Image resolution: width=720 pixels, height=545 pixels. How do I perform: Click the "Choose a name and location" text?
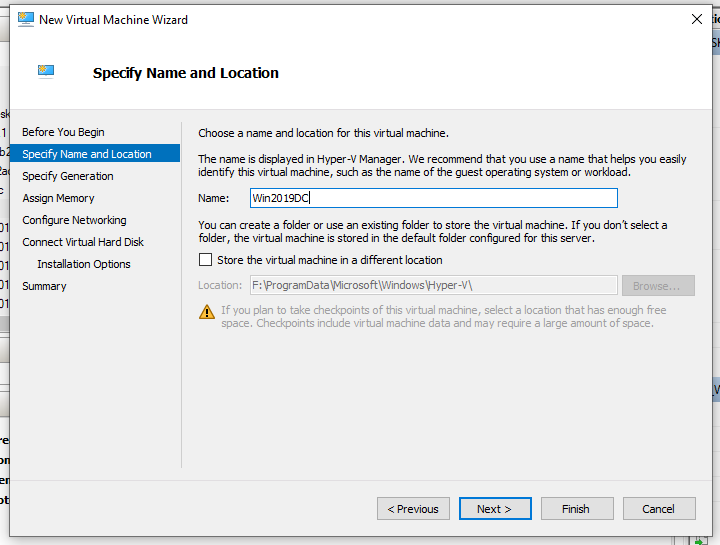pyautogui.click(x=323, y=133)
